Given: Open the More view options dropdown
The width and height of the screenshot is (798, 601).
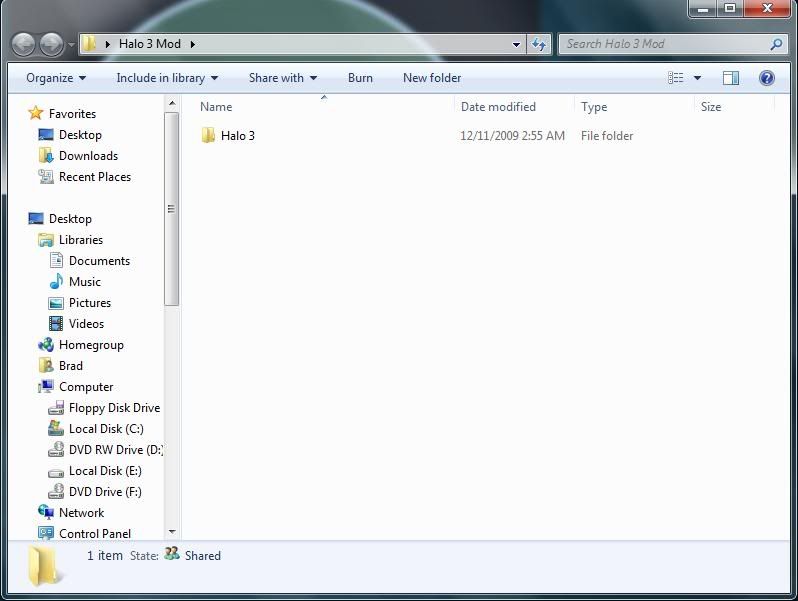Looking at the screenshot, I should click(x=697, y=78).
